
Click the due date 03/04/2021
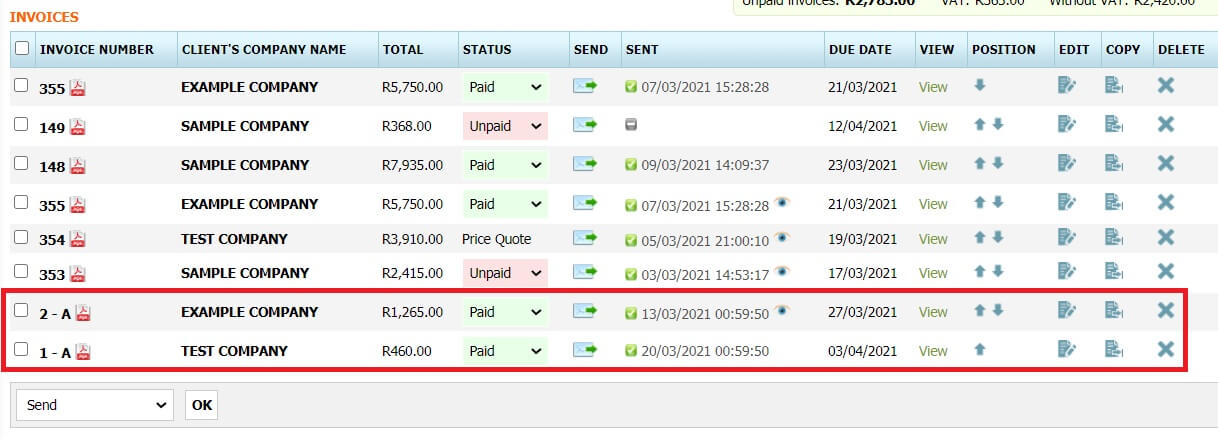point(863,351)
